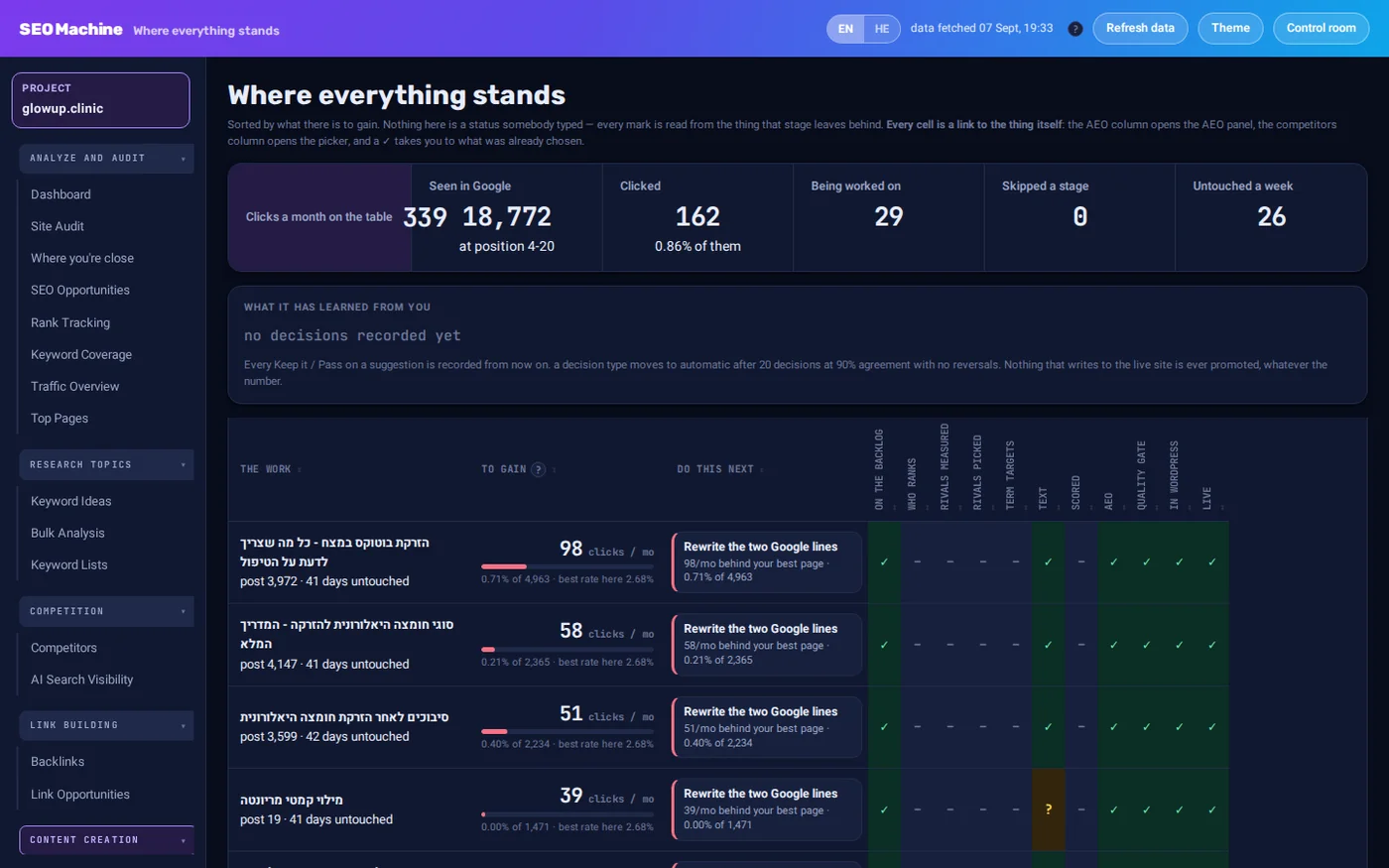Open the AEO checkmark in the post 3,972 row
Screen dimensions: 1389x868
coord(1114,562)
